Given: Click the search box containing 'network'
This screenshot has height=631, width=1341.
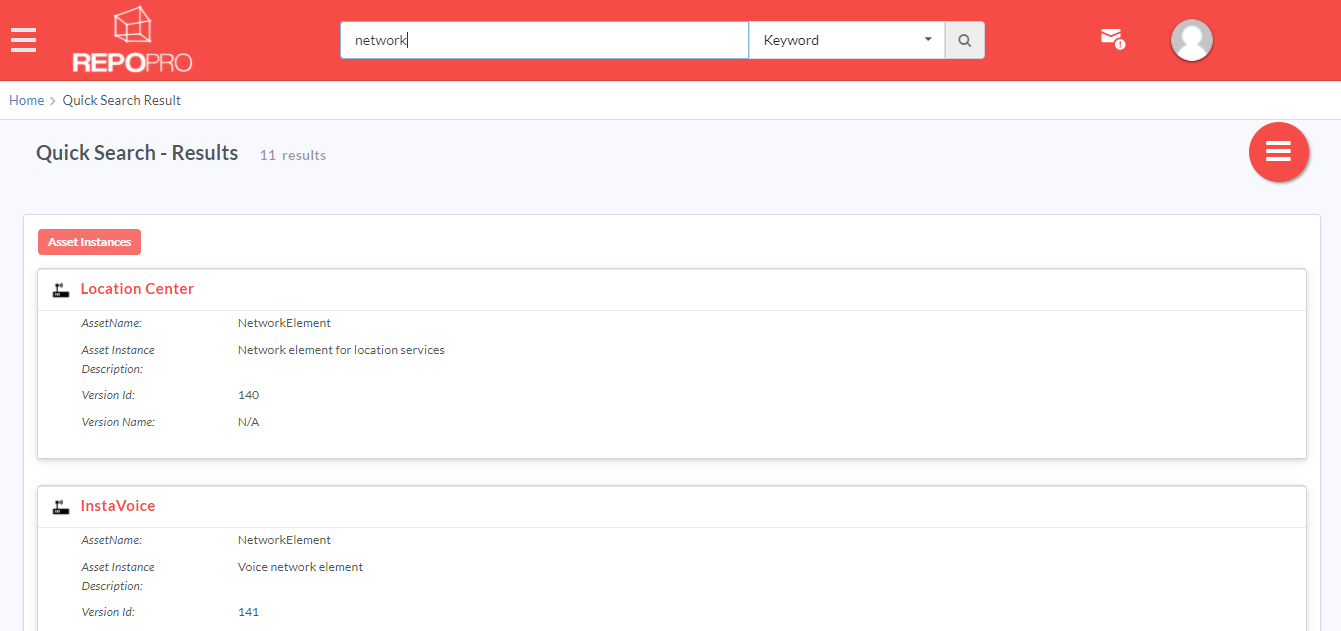Looking at the screenshot, I should [544, 41].
